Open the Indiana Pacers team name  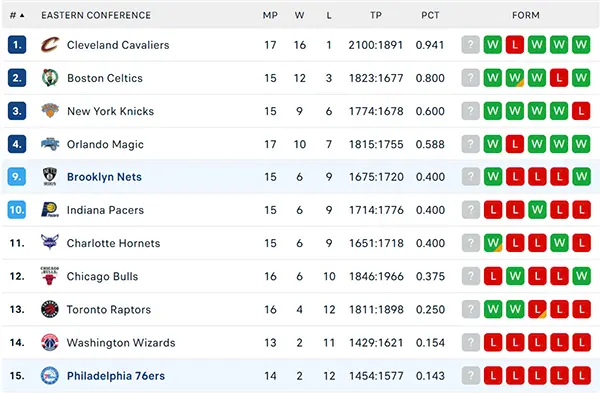(105, 210)
